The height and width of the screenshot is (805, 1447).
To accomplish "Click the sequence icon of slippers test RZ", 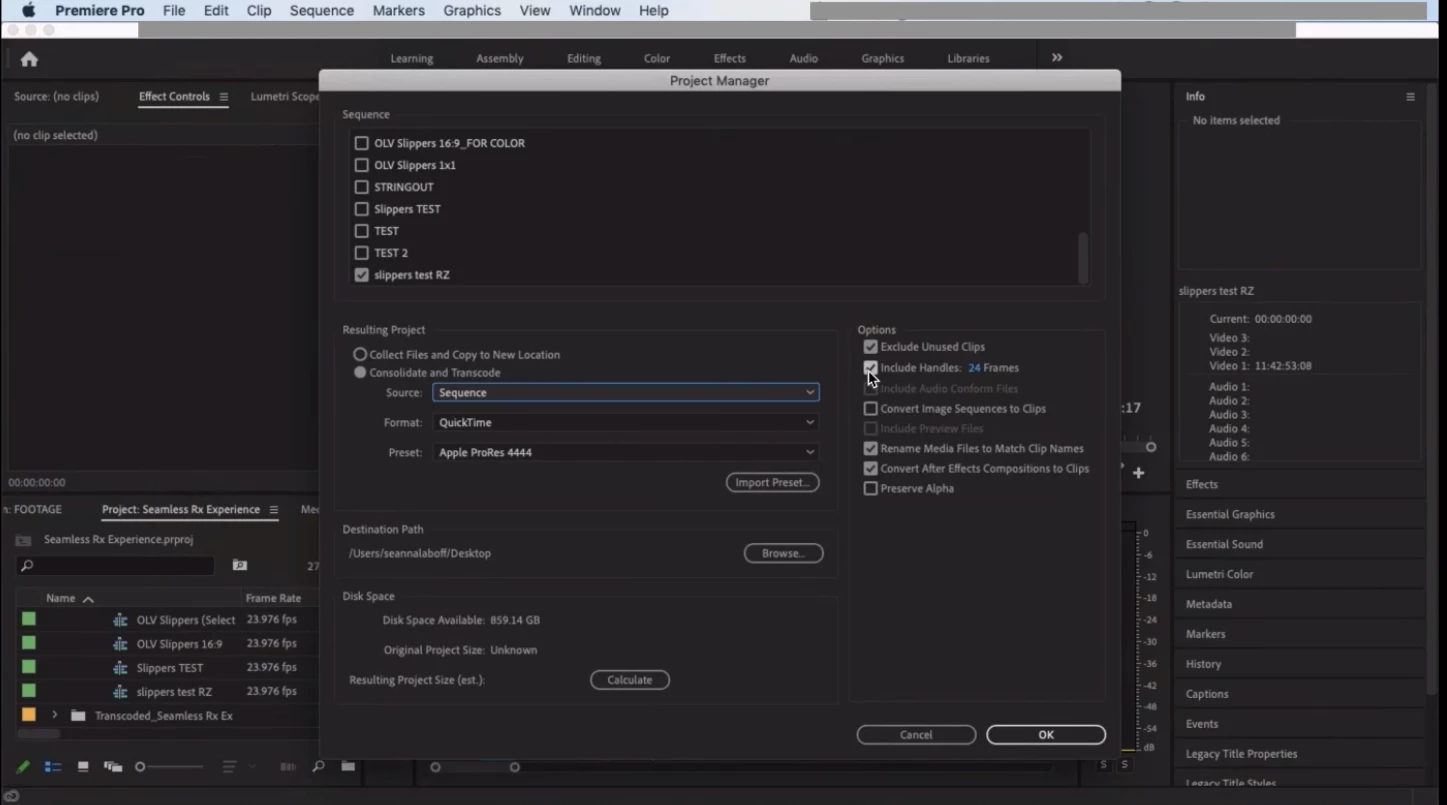I will (121, 692).
